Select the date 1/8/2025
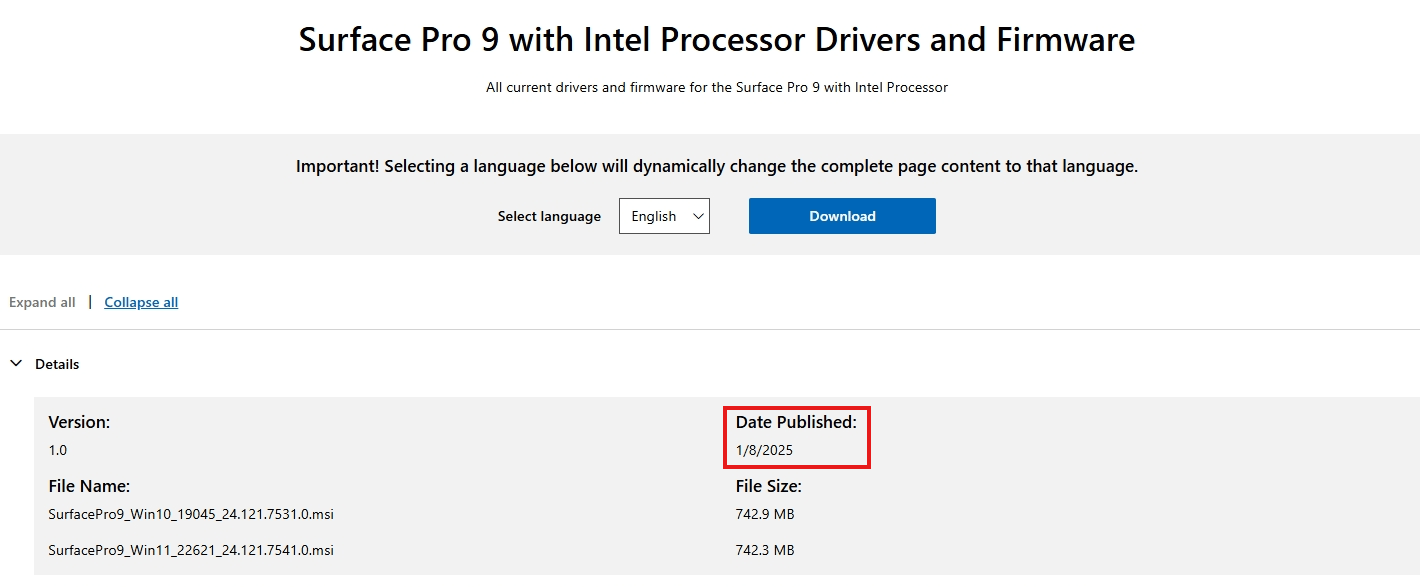The image size is (1420, 587). 764,450
